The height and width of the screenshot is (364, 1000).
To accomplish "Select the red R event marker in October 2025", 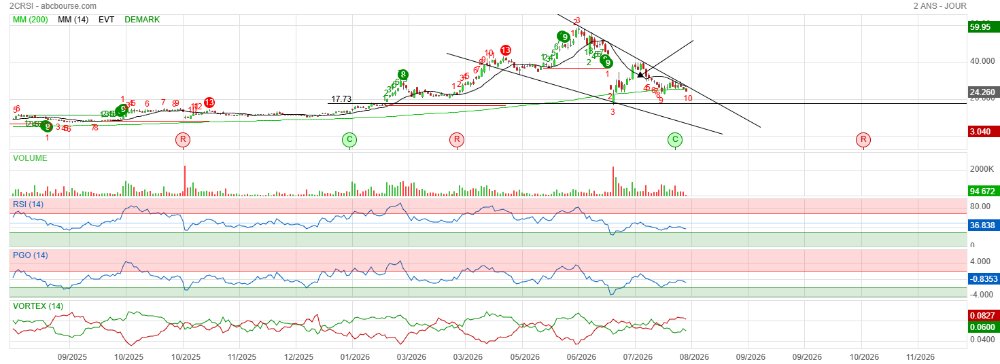I will click(x=183, y=139).
